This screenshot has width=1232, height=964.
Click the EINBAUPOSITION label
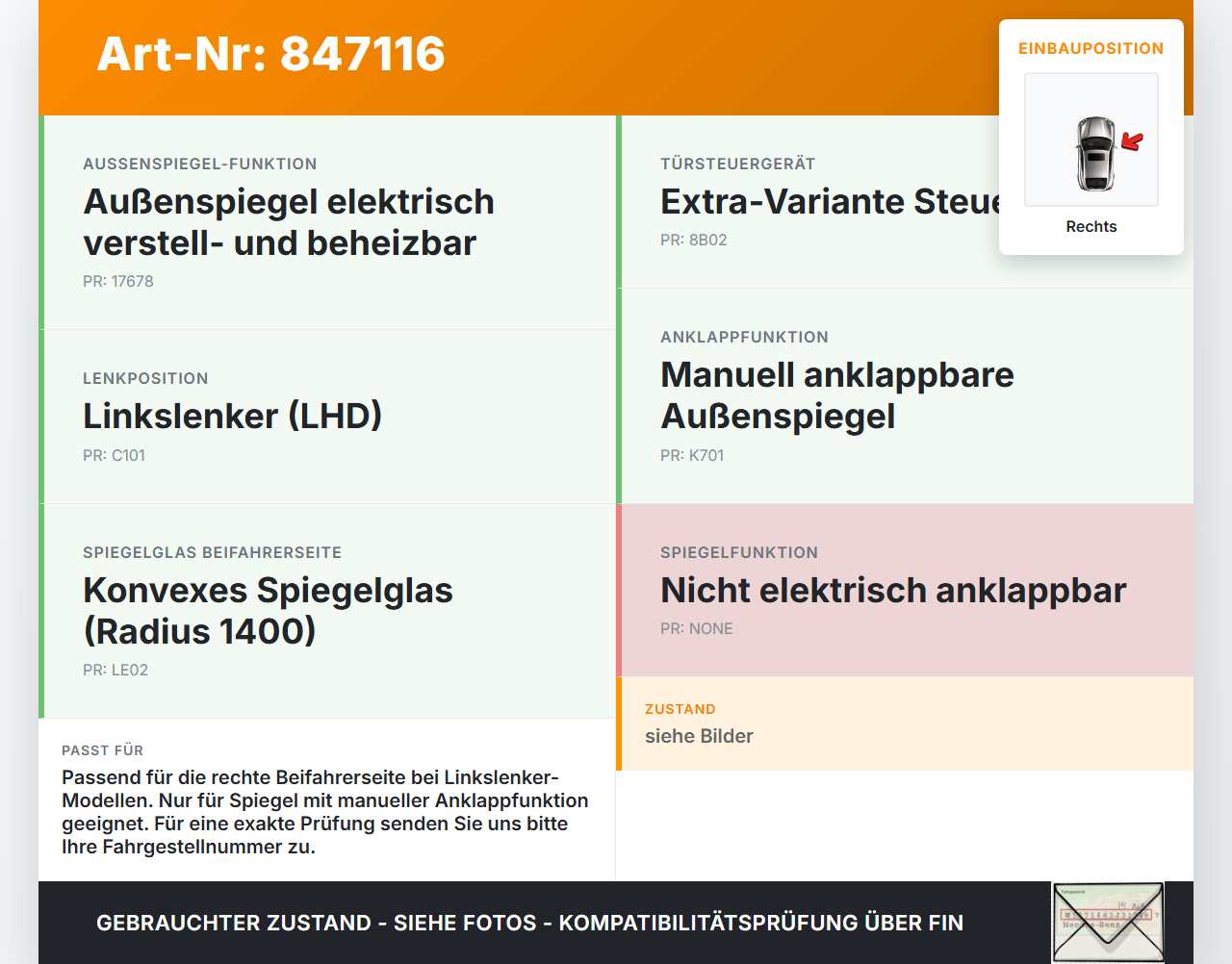coord(1091,48)
